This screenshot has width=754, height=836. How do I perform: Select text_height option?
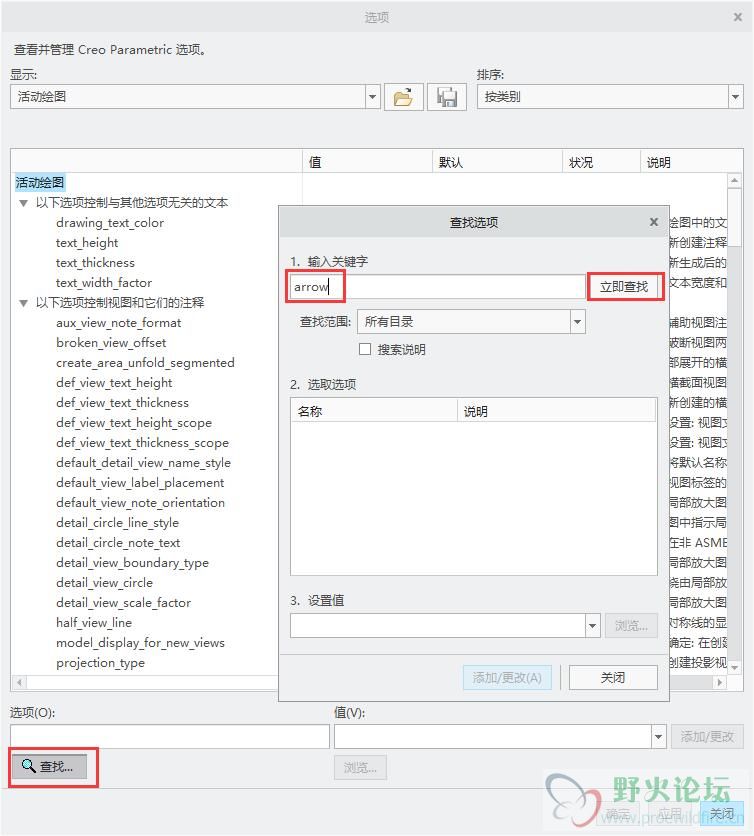[87, 243]
